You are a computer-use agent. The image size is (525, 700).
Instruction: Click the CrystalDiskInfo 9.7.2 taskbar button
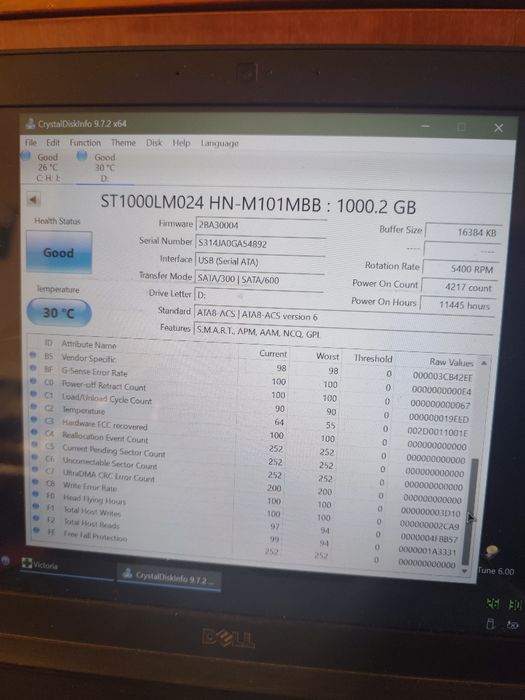coord(169,577)
